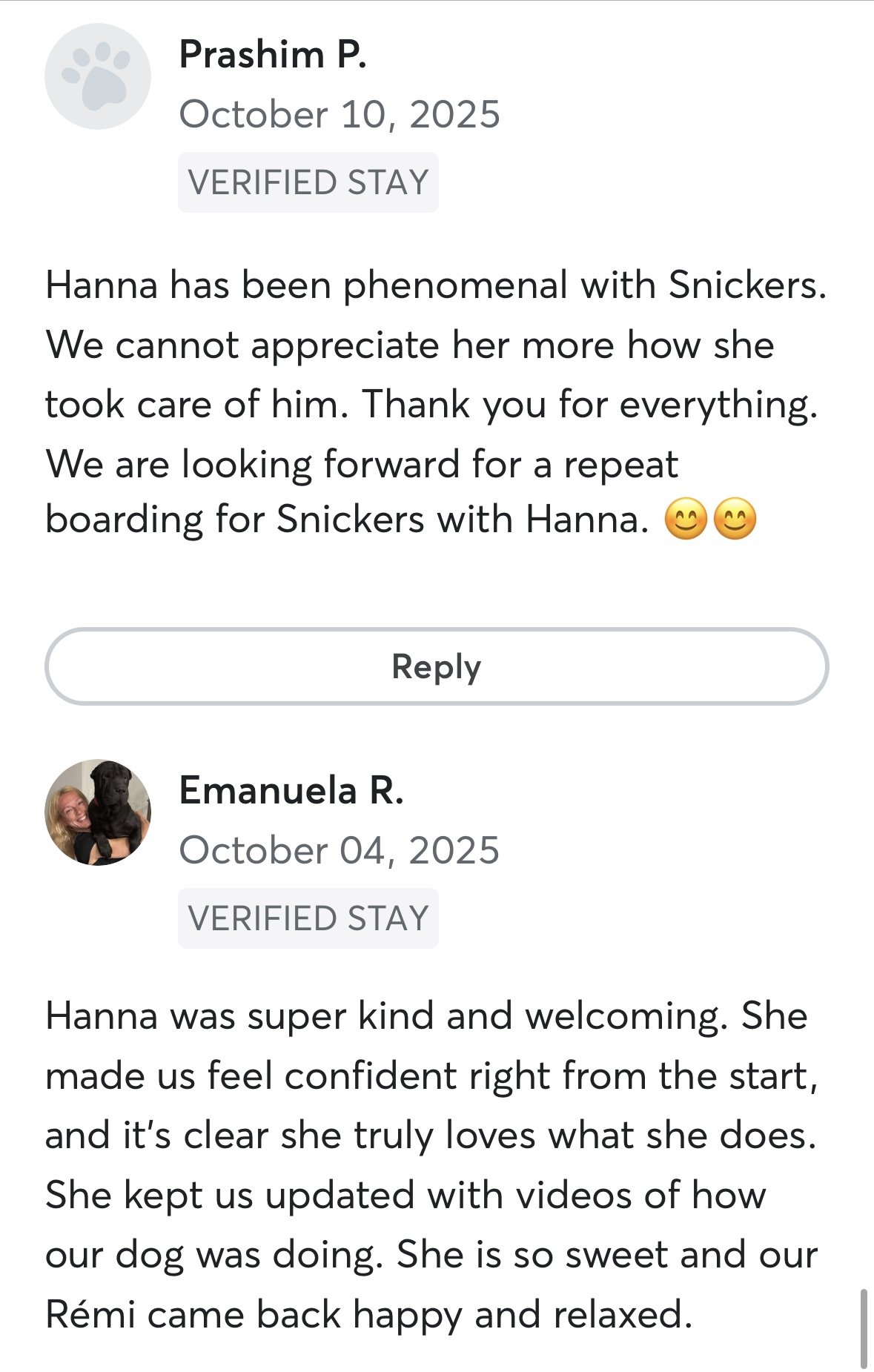Click the first smiling emoji in review

(686, 519)
